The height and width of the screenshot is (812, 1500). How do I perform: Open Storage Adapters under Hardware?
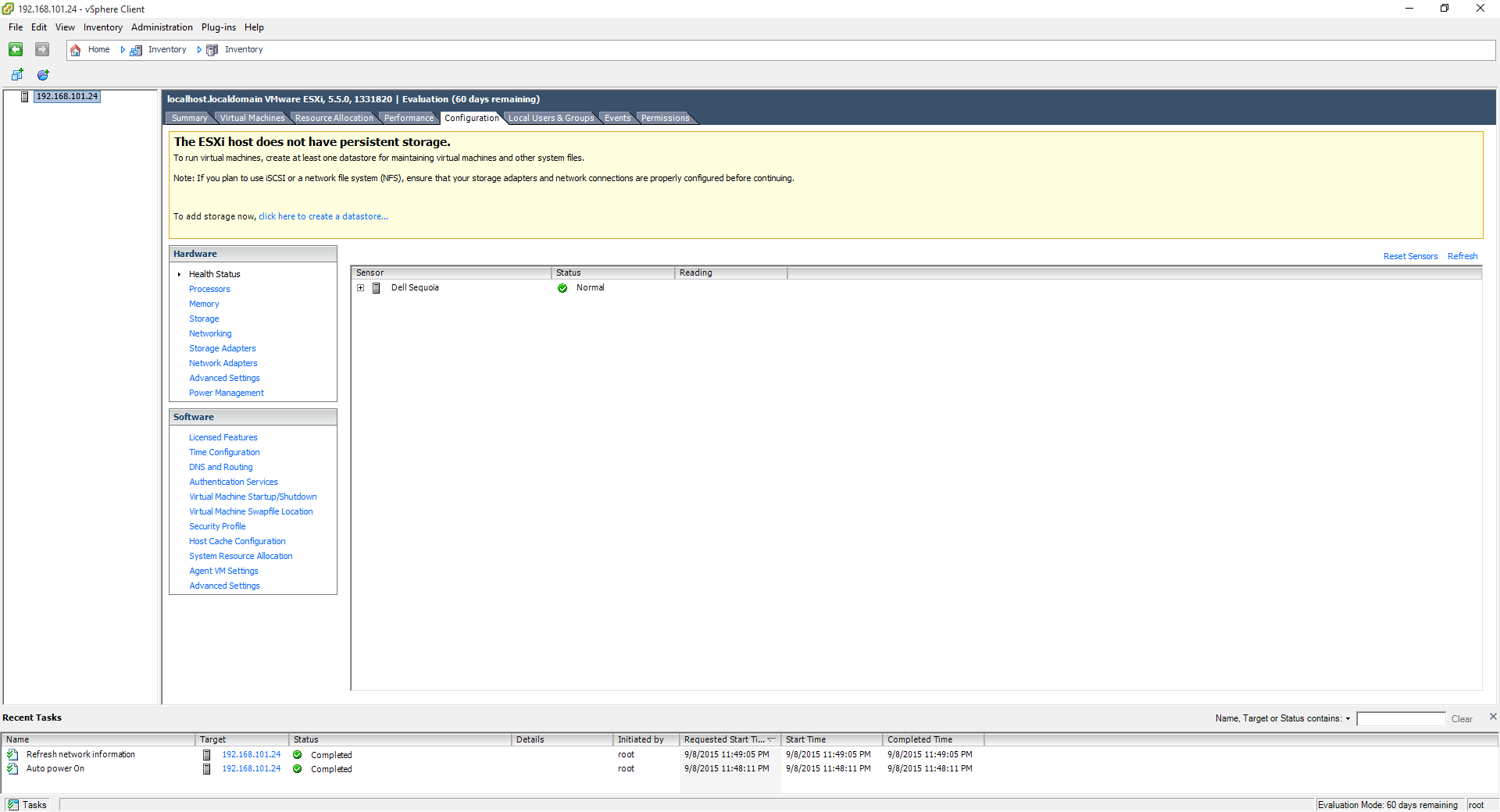222,348
